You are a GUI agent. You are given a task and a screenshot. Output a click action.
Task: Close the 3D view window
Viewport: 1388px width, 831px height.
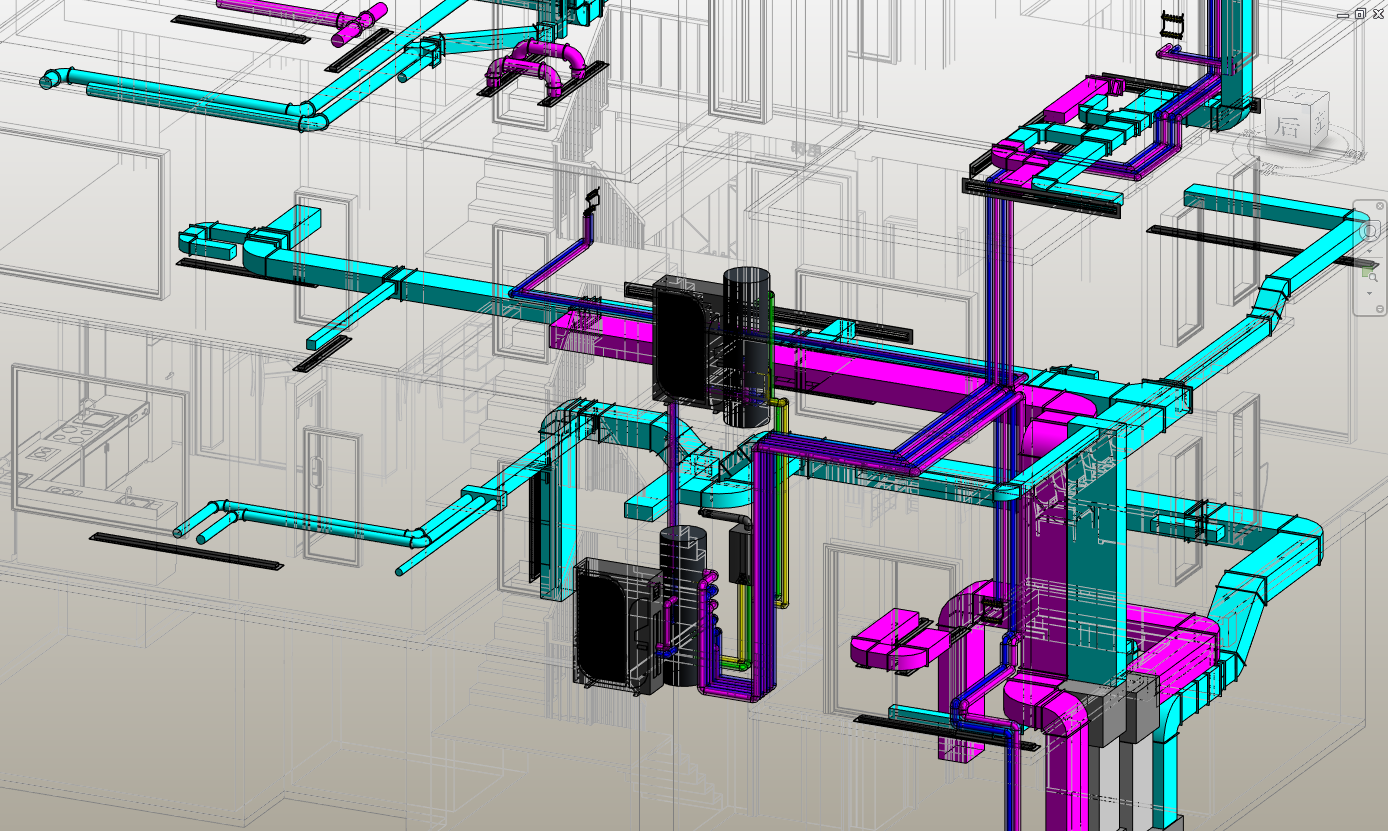pos(1377,14)
